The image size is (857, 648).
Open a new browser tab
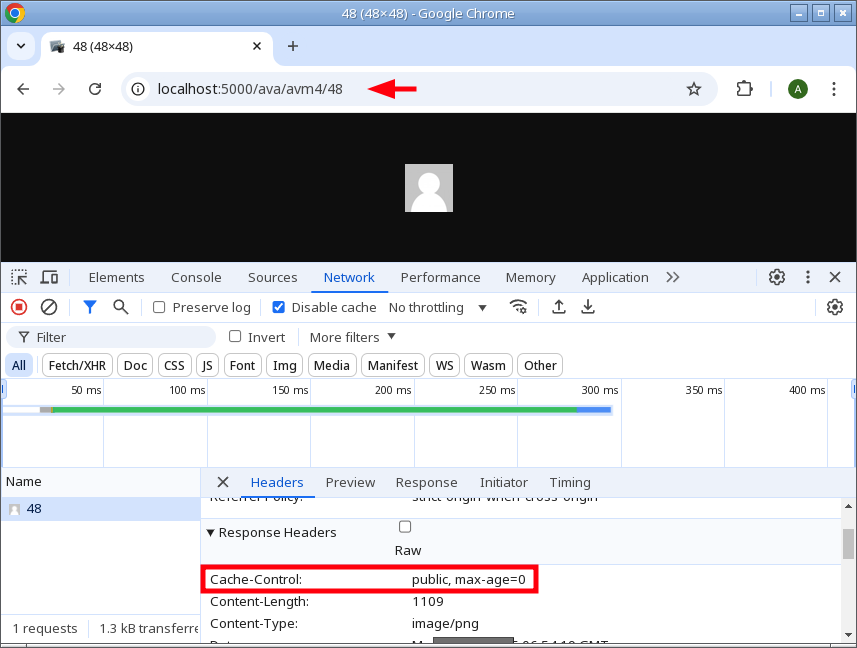tap(293, 46)
